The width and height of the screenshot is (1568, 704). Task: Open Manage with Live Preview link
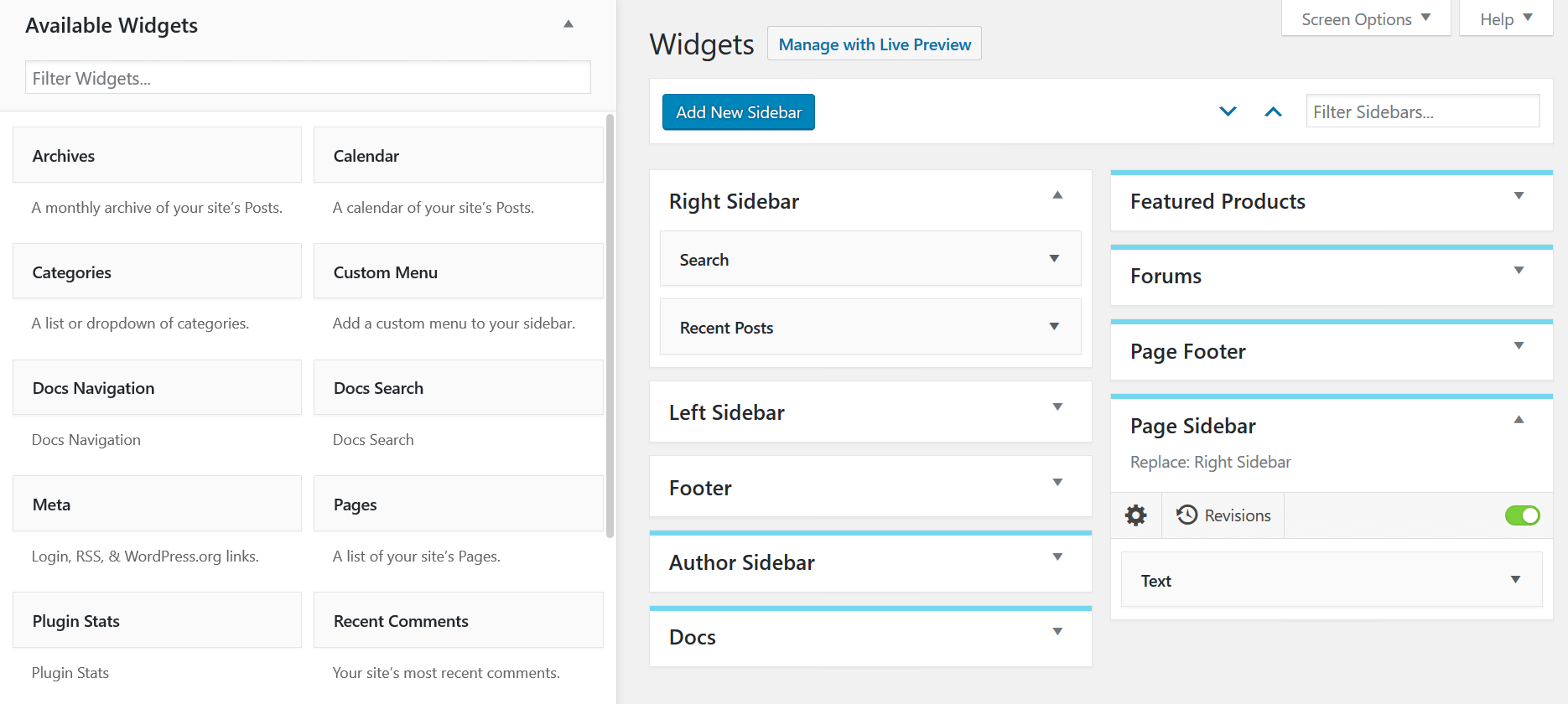[875, 44]
